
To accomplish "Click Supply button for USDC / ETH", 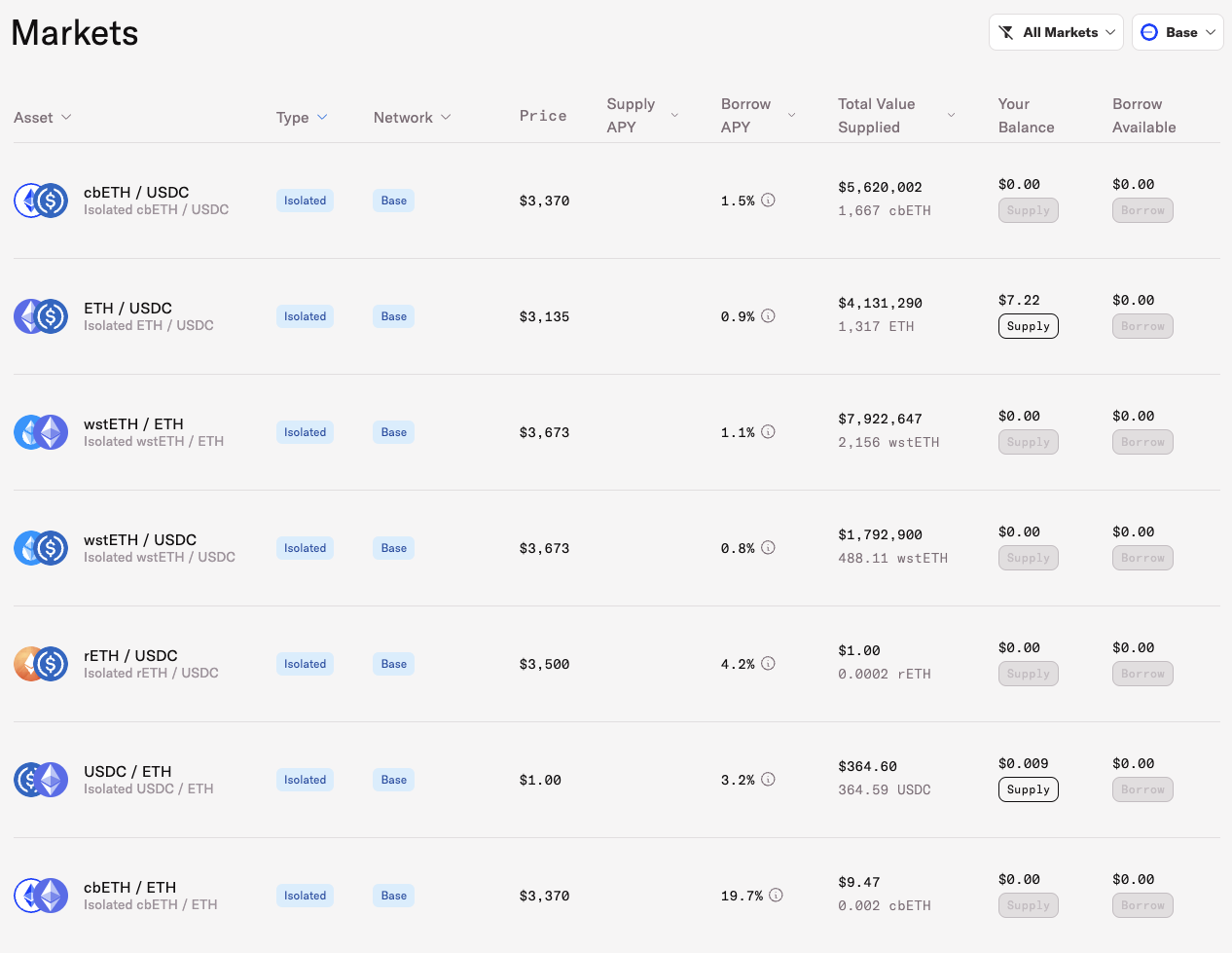I will pos(1028,789).
